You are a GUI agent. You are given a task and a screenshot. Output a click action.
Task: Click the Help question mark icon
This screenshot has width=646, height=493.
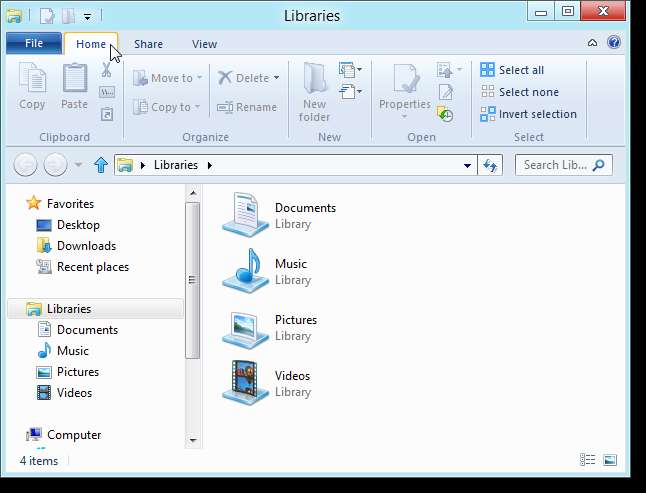(614, 42)
